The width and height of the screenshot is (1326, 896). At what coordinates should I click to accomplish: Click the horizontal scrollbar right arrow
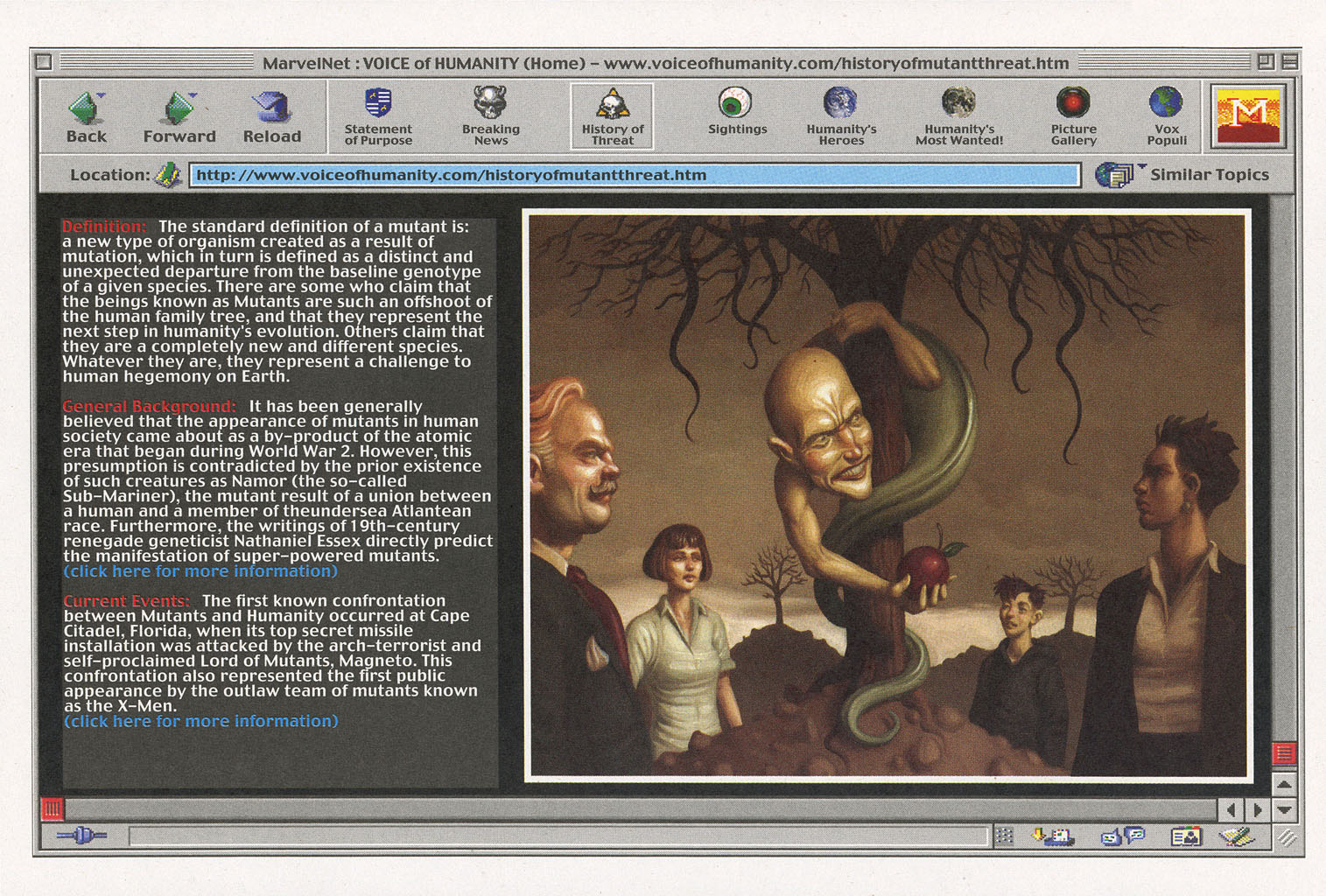tap(1257, 809)
